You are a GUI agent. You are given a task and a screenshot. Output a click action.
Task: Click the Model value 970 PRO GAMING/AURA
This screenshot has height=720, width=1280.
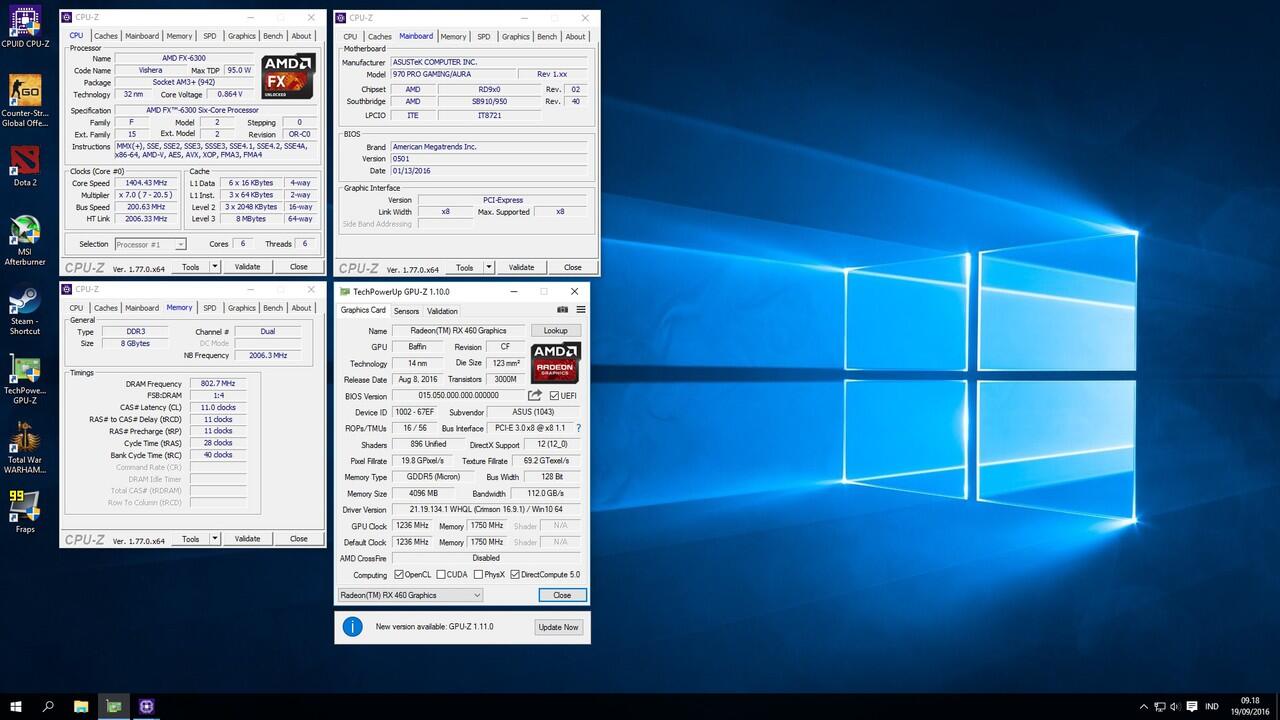pyautogui.click(x=454, y=74)
